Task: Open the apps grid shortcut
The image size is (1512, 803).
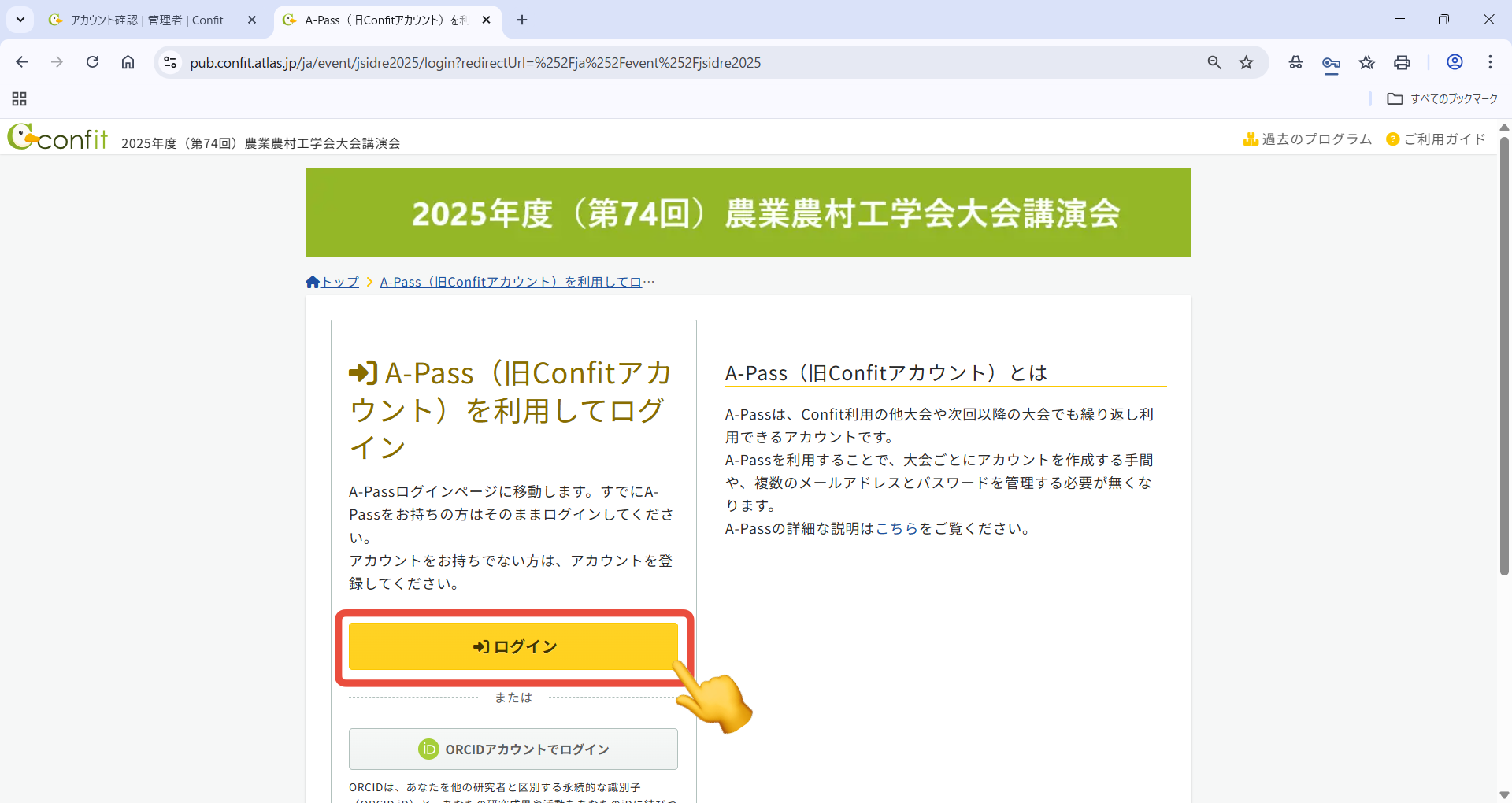Action: point(20,98)
